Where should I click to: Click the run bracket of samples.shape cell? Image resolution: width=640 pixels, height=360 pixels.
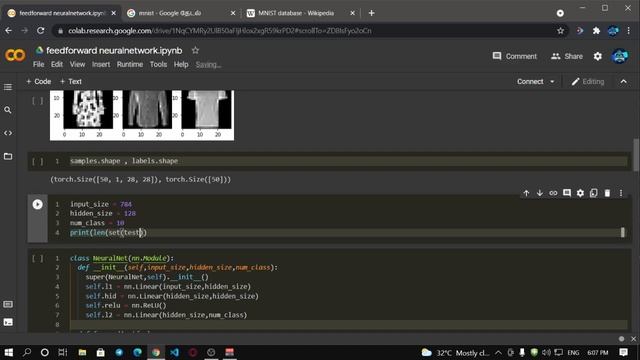tap(38, 162)
